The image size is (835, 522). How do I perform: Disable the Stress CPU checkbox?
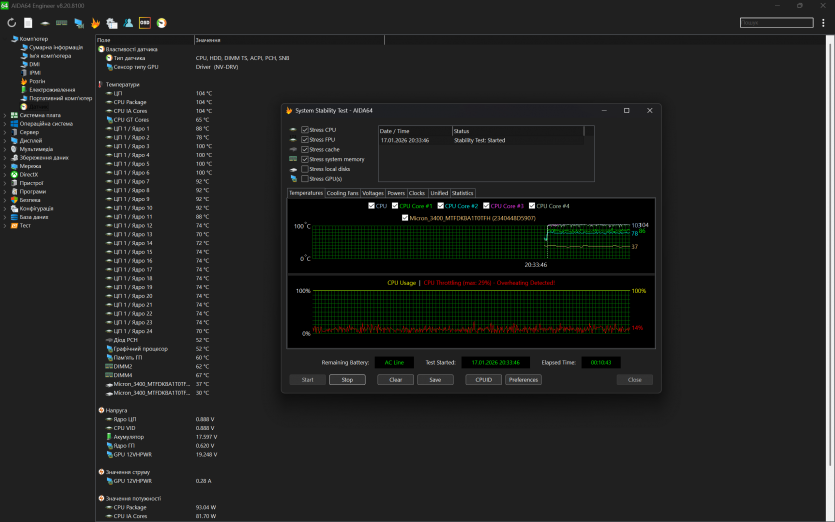pos(305,130)
